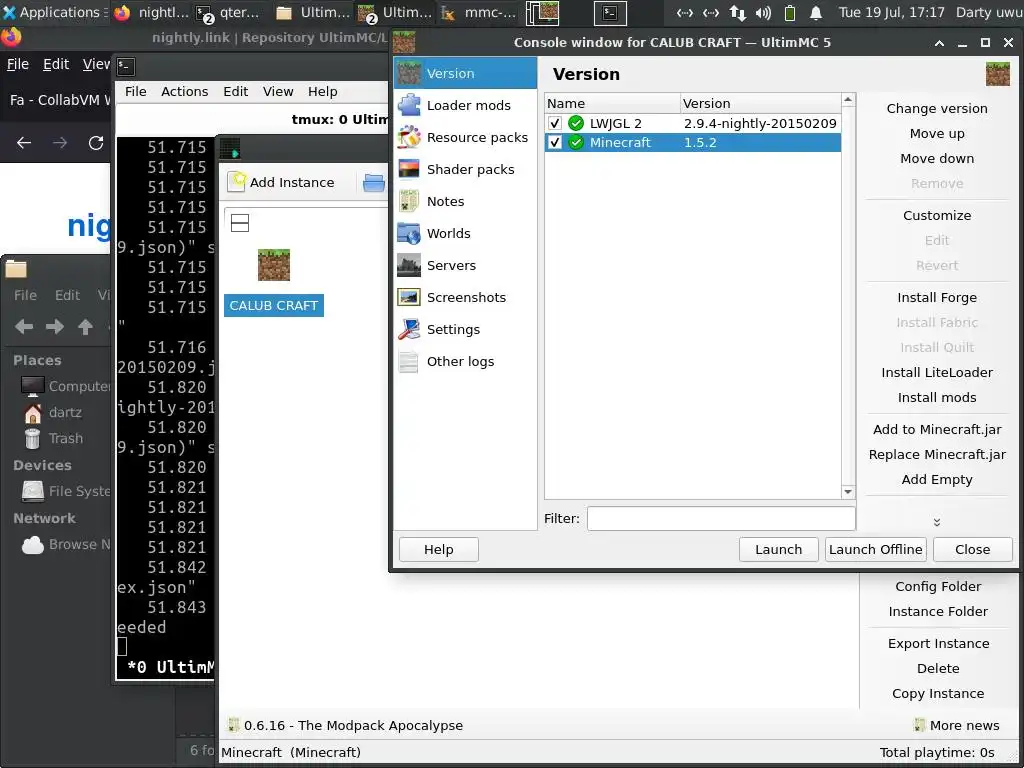Open Trash in file manager Places
This screenshot has height=768, width=1024.
click(x=55, y=438)
